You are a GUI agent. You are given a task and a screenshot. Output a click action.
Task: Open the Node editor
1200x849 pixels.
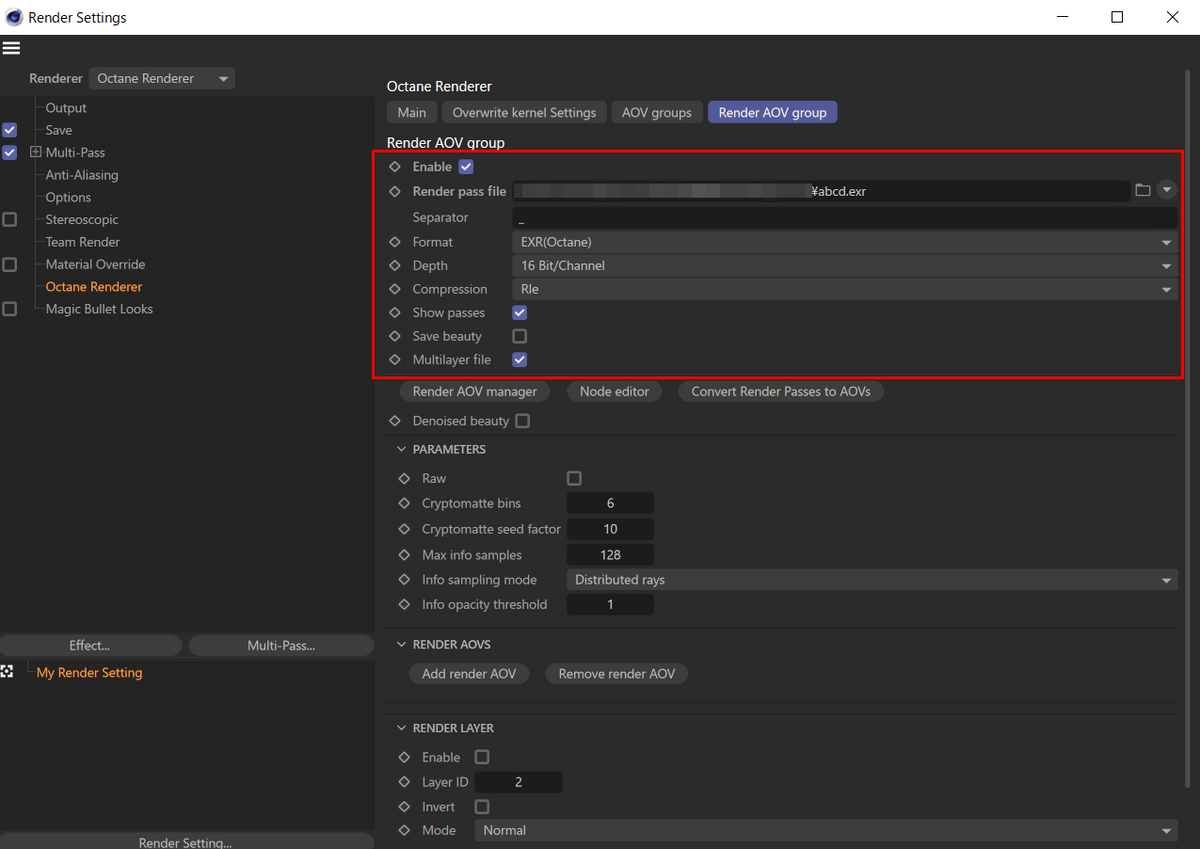point(614,391)
